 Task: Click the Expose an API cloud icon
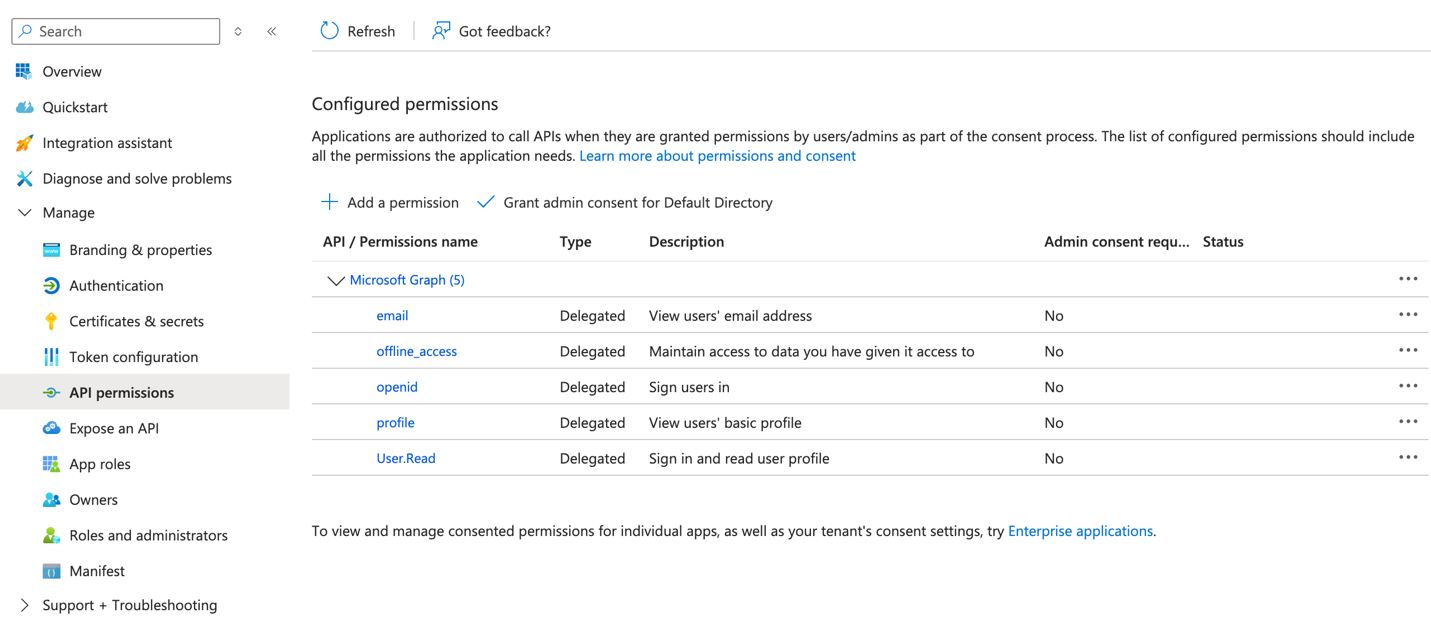tap(51, 428)
